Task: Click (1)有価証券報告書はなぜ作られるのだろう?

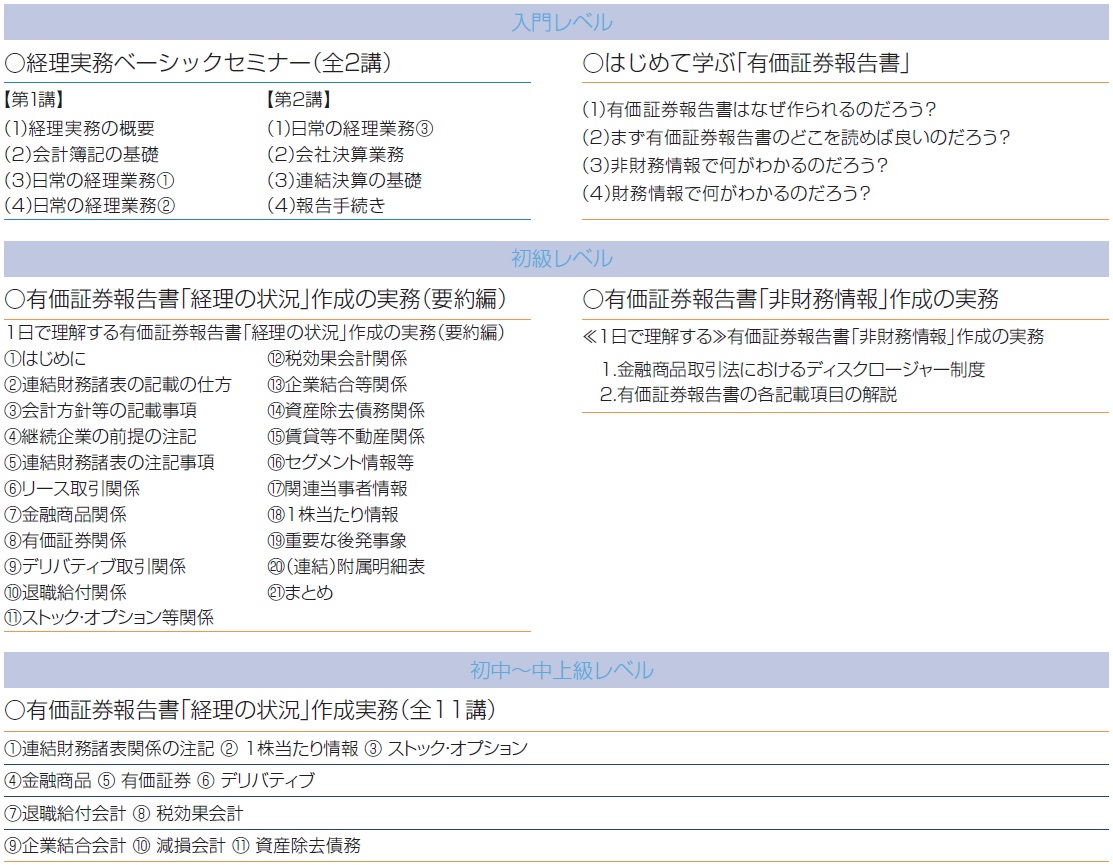Action: pyautogui.click(x=760, y=109)
